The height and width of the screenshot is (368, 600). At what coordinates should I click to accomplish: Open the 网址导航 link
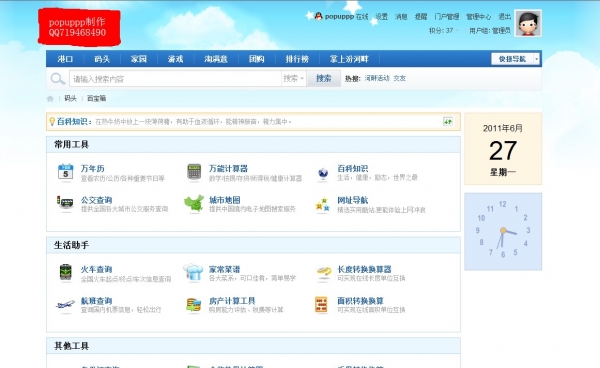(352, 200)
